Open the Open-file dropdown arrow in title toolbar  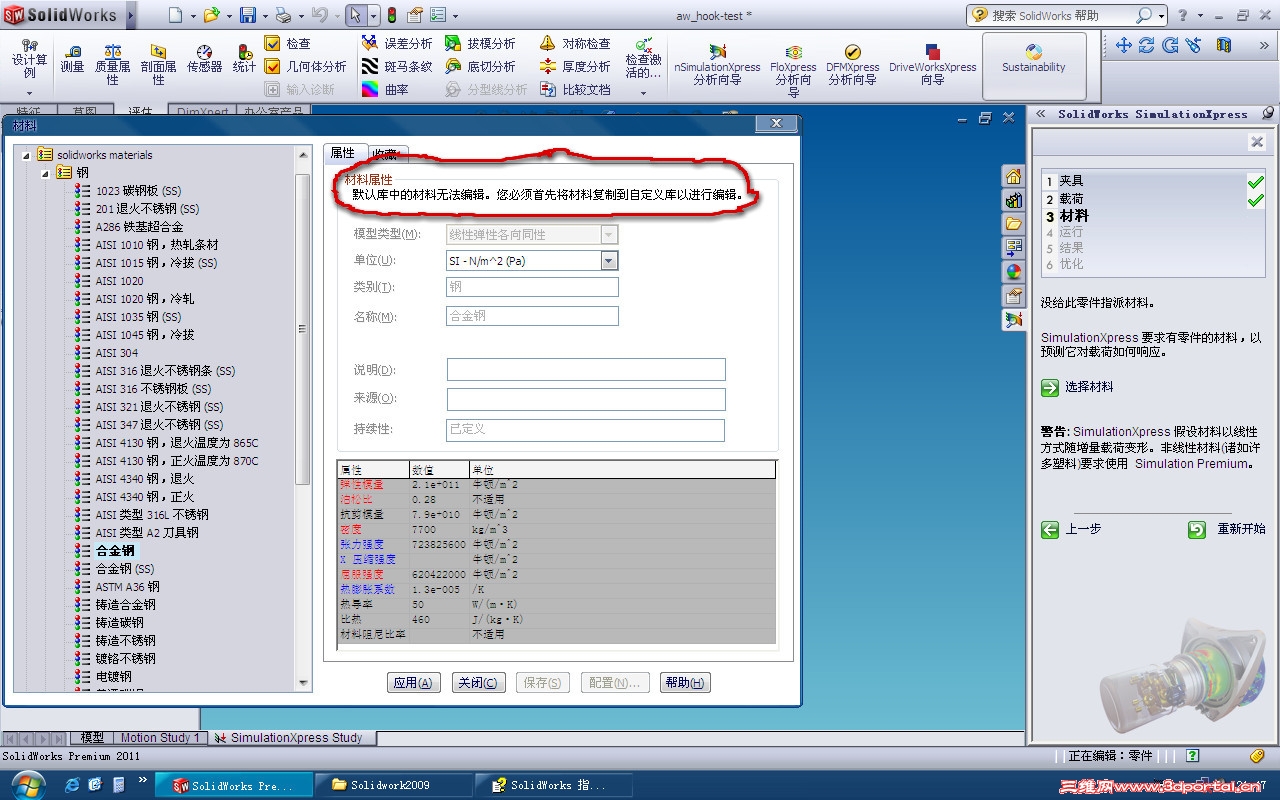click(228, 16)
